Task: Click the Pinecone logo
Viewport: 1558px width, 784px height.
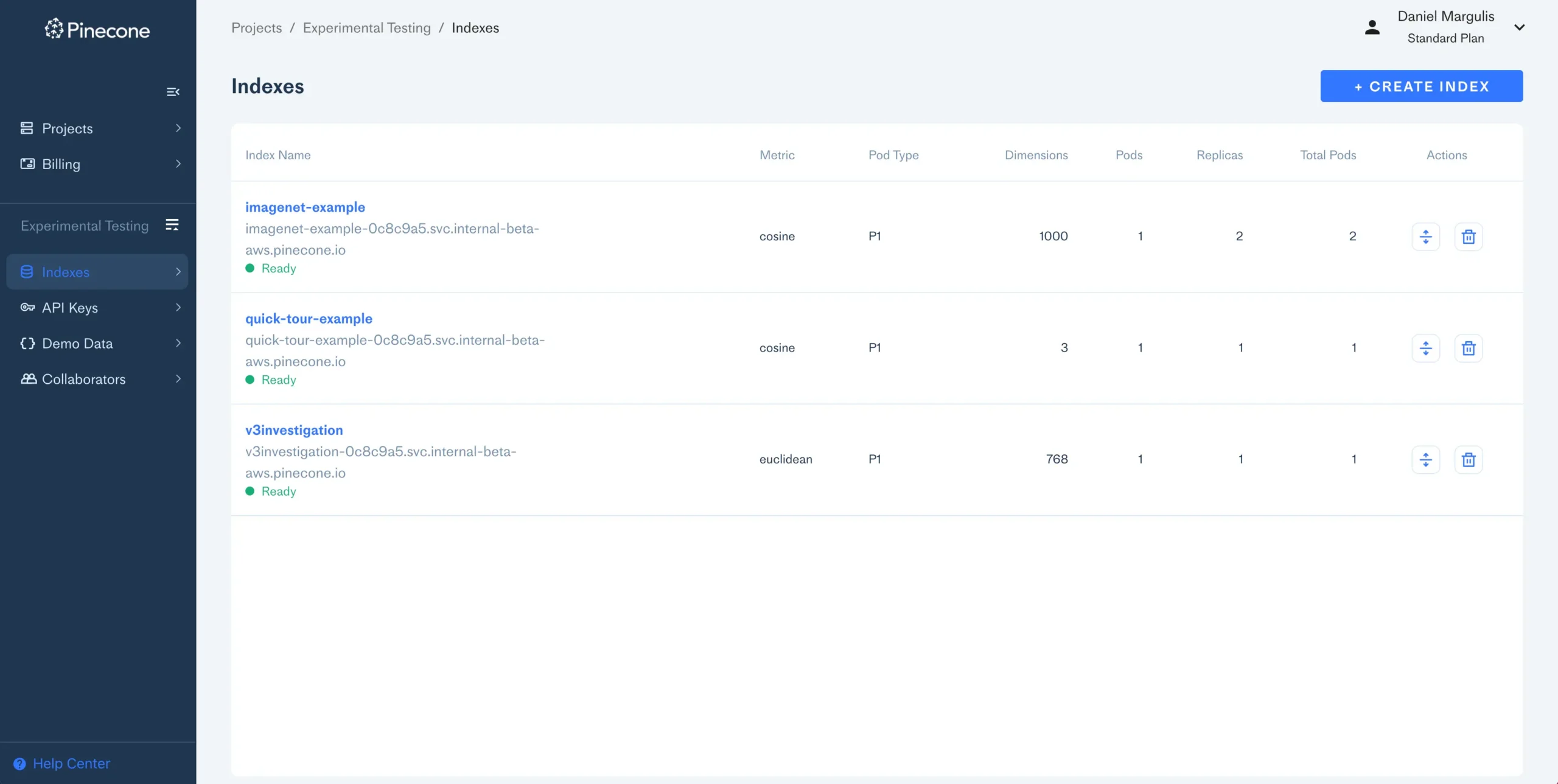Action: point(97,29)
